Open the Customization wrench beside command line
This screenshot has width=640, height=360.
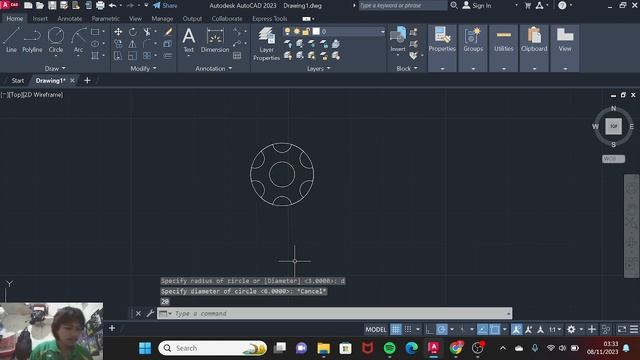pos(150,313)
